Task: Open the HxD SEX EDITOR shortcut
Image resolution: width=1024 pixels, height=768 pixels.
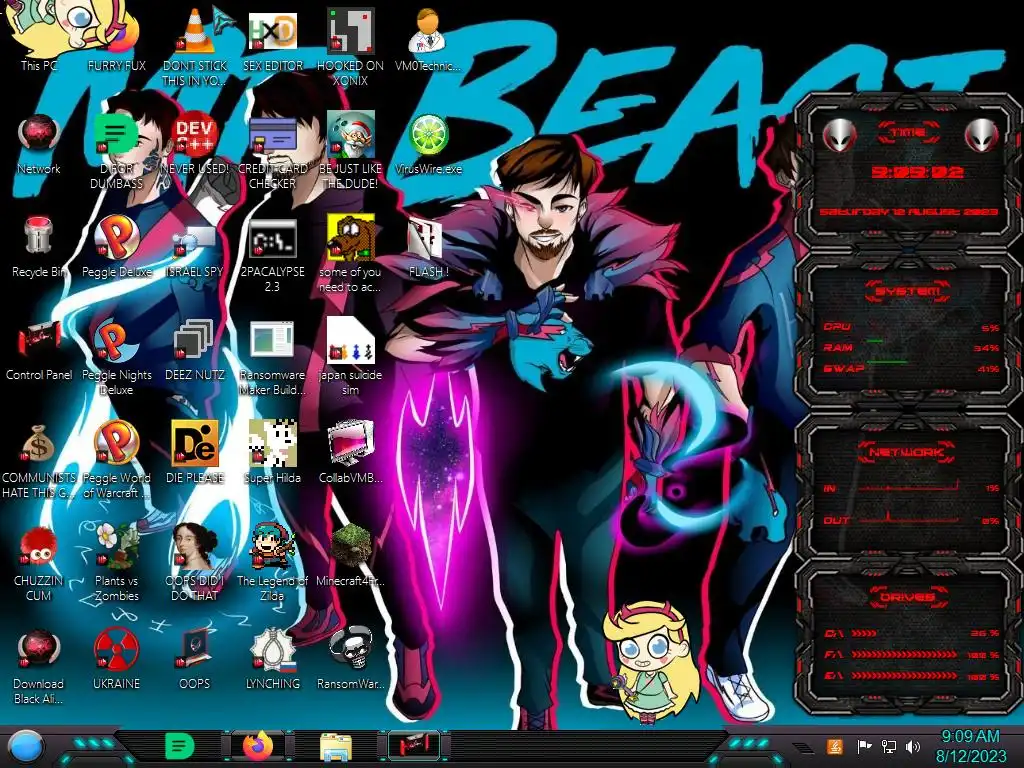Action: (272, 39)
